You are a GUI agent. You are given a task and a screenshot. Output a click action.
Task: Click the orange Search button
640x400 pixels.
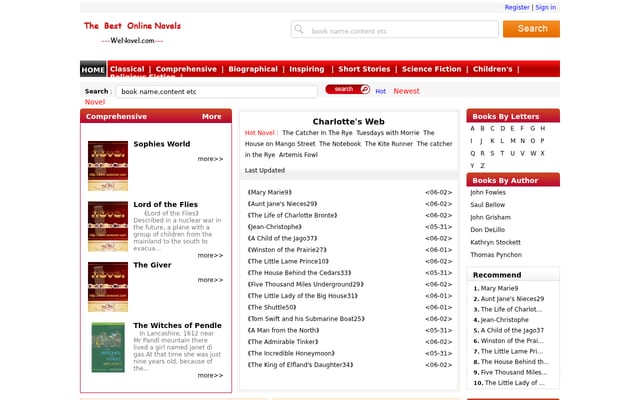click(x=531, y=29)
